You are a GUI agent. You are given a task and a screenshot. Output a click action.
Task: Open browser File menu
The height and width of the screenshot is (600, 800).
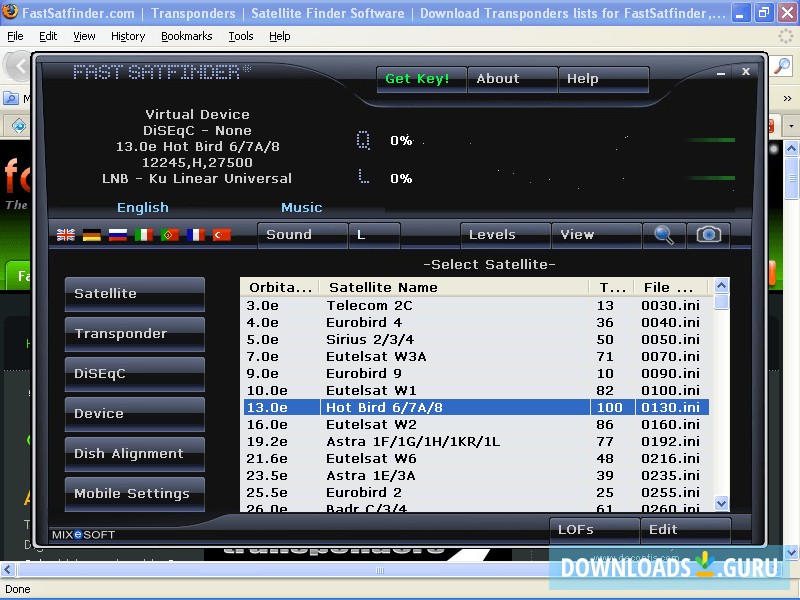pos(15,36)
